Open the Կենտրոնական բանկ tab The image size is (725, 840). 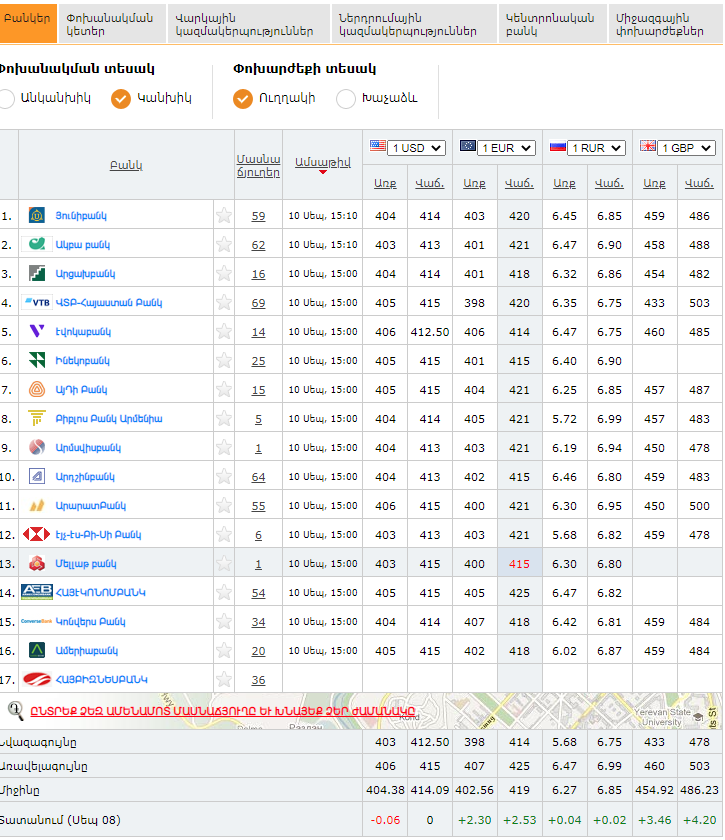pyautogui.click(x=552, y=24)
